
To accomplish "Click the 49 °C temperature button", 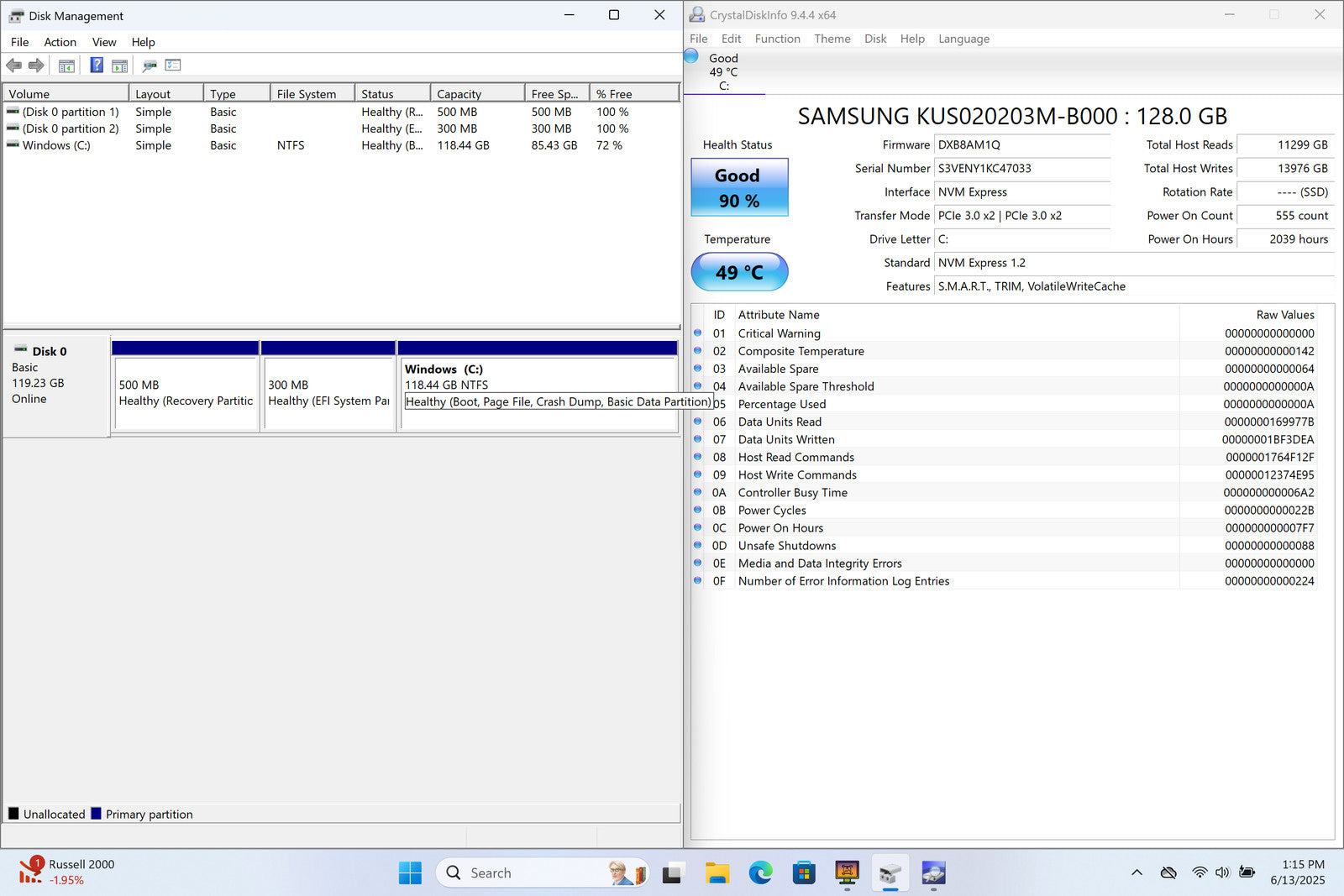I will [739, 272].
